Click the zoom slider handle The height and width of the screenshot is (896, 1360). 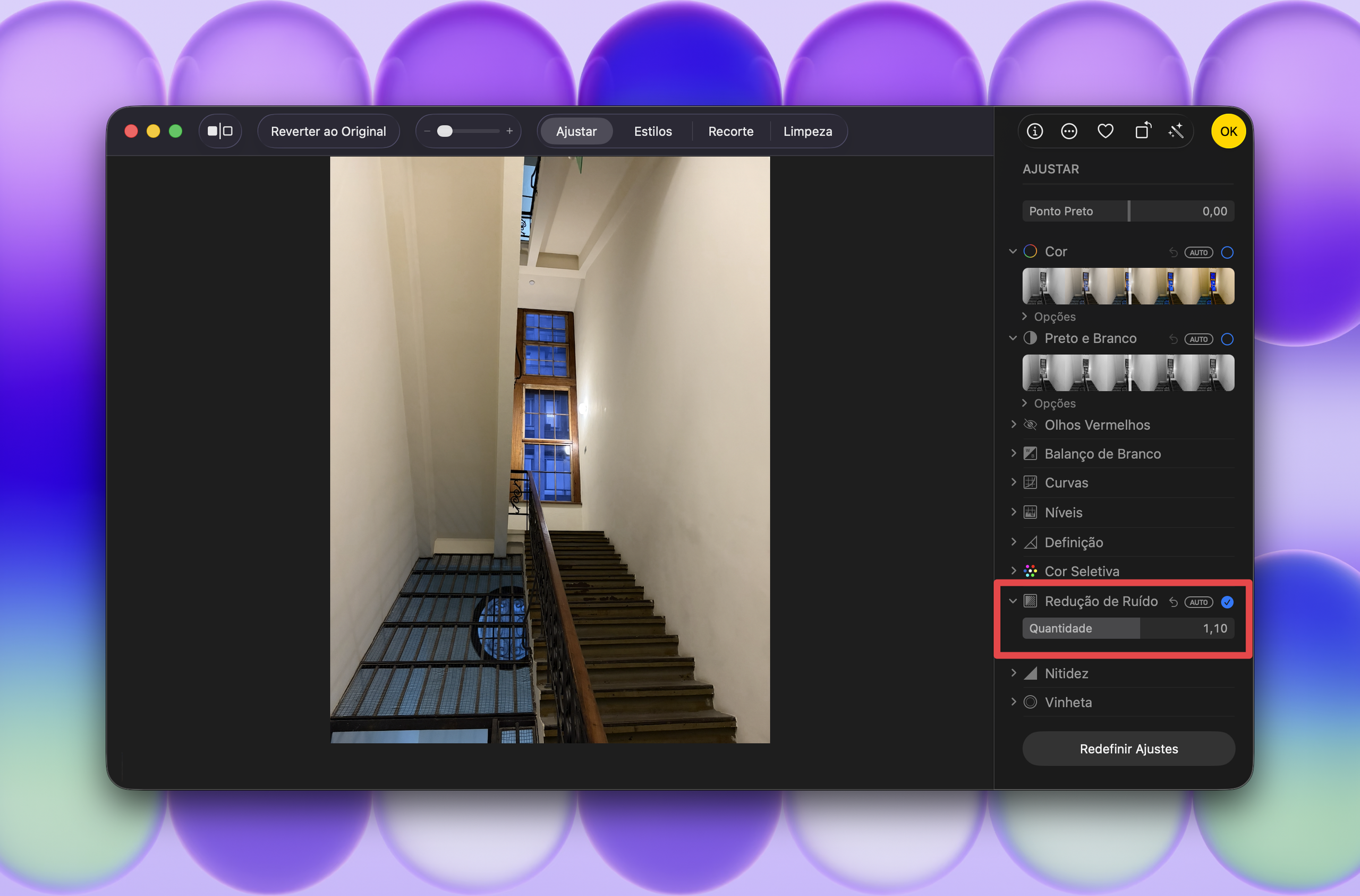[x=445, y=131]
